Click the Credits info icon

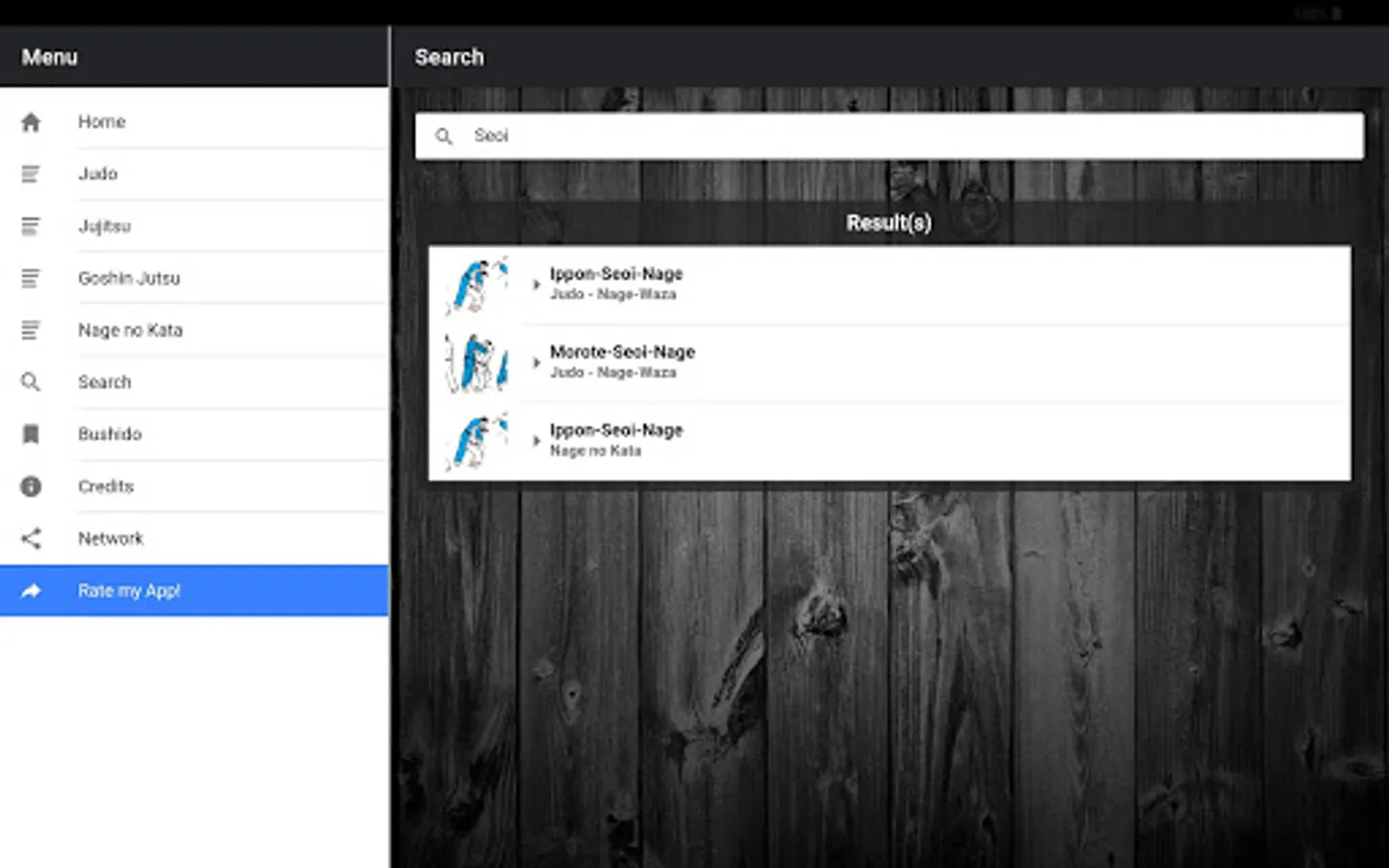[x=31, y=487]
